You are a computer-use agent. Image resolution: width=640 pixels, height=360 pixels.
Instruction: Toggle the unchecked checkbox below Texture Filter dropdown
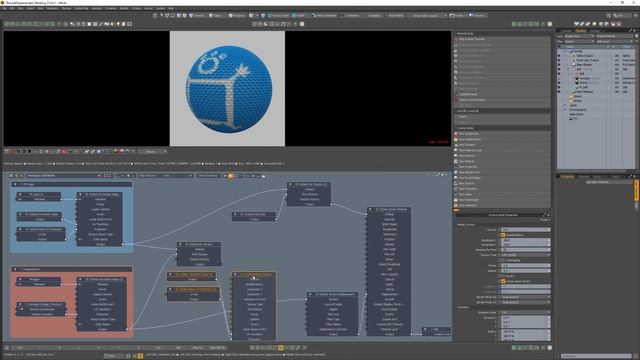503,260
